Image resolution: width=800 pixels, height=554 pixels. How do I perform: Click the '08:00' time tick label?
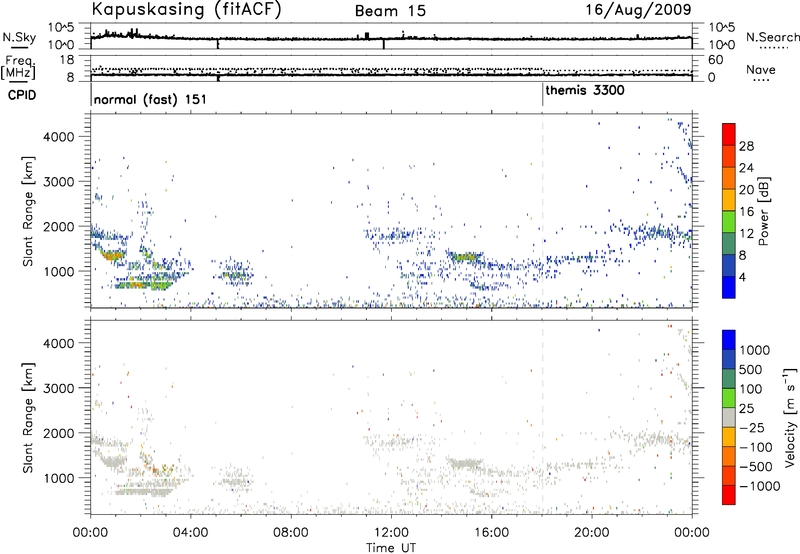pyautogui.click(x=291, y=533)
